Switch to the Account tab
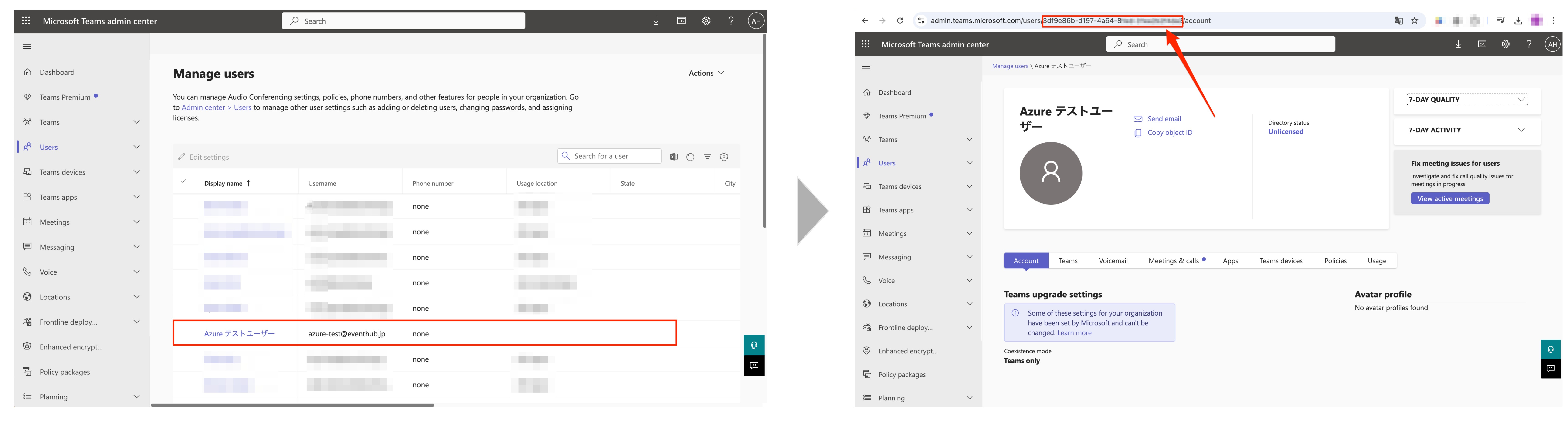Screen dimensions: 1568x423 (1026, 261)
